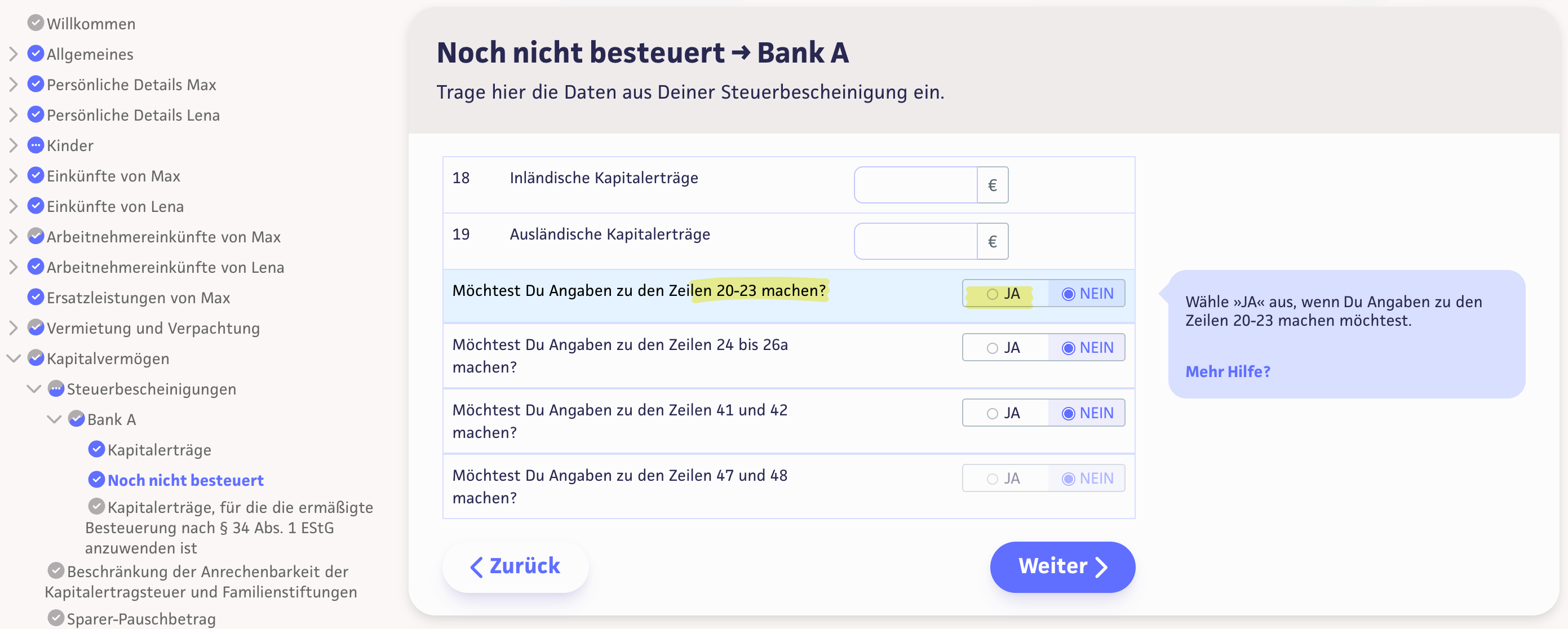This screenshot has height=629, width=1568.
Task: Expand Vermietung und Verpachtung chevron
Action: (x=14, y=328)
